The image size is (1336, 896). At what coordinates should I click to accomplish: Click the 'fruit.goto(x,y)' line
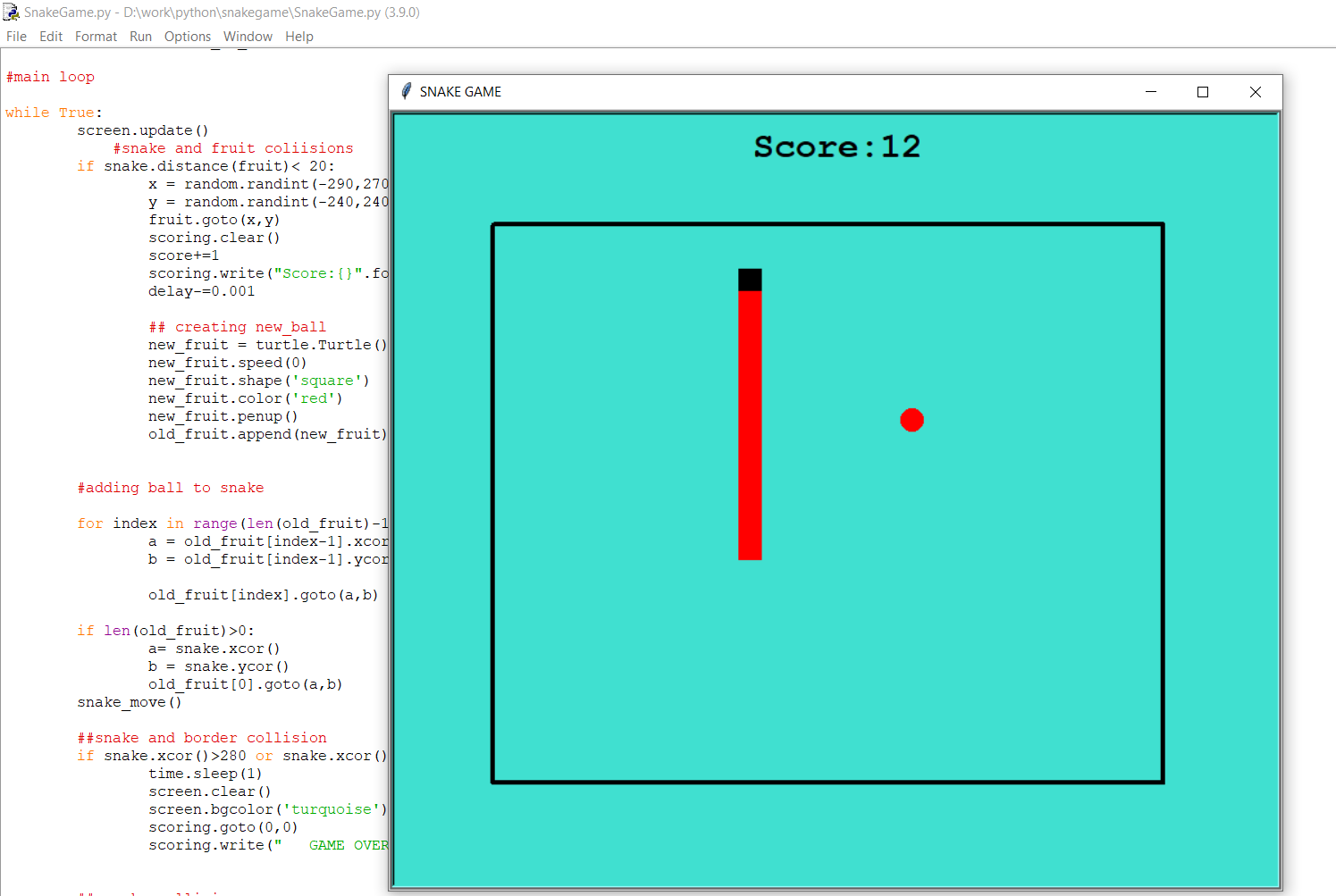214,220
